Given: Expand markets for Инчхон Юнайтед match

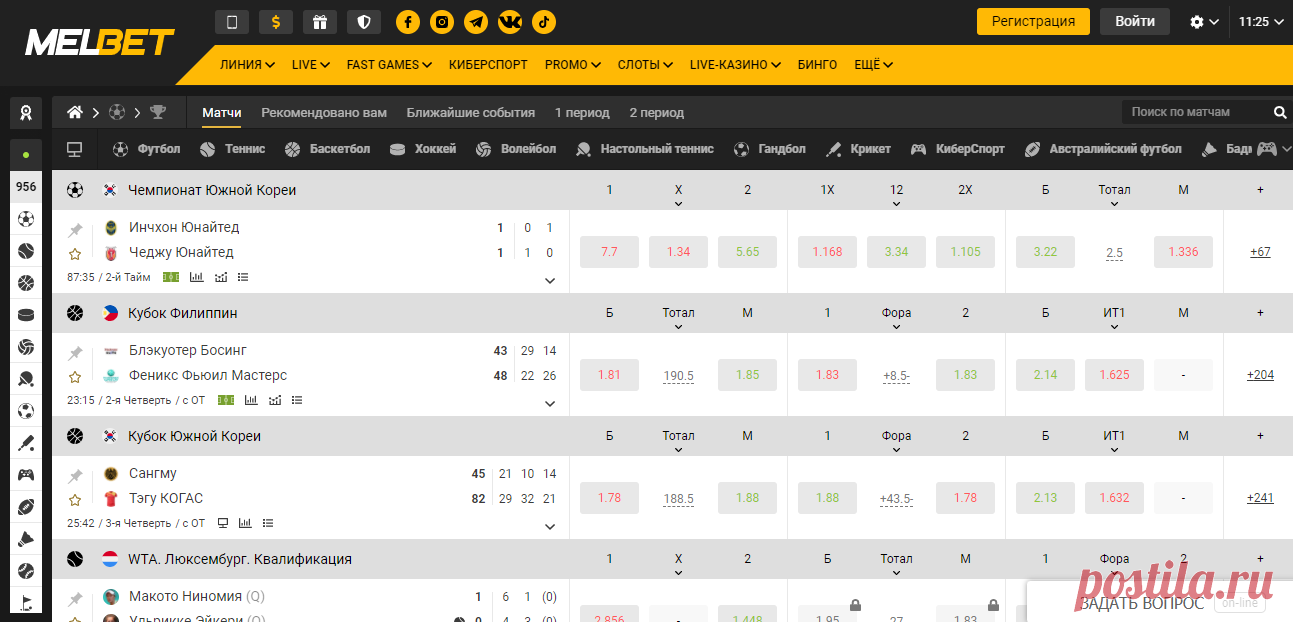Looking at the screenshot, I should click(x=549, y=281).
